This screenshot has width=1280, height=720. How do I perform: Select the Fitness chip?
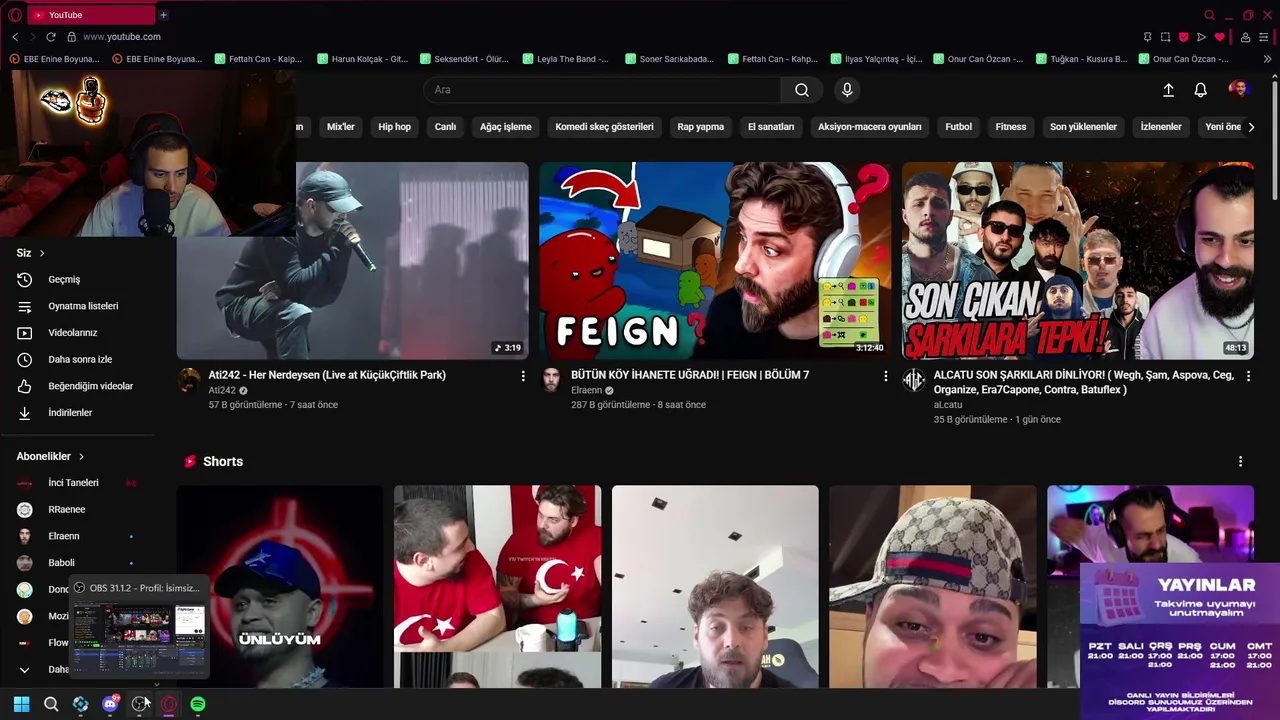[x=1011, y=127]
